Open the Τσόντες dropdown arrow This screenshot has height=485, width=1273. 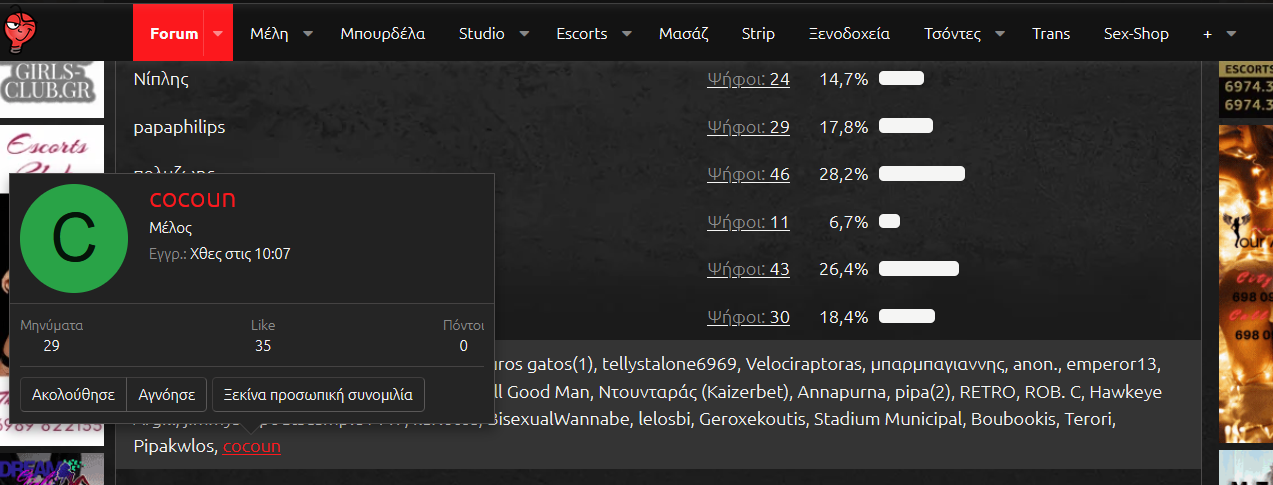click(x=1001, y=33)
